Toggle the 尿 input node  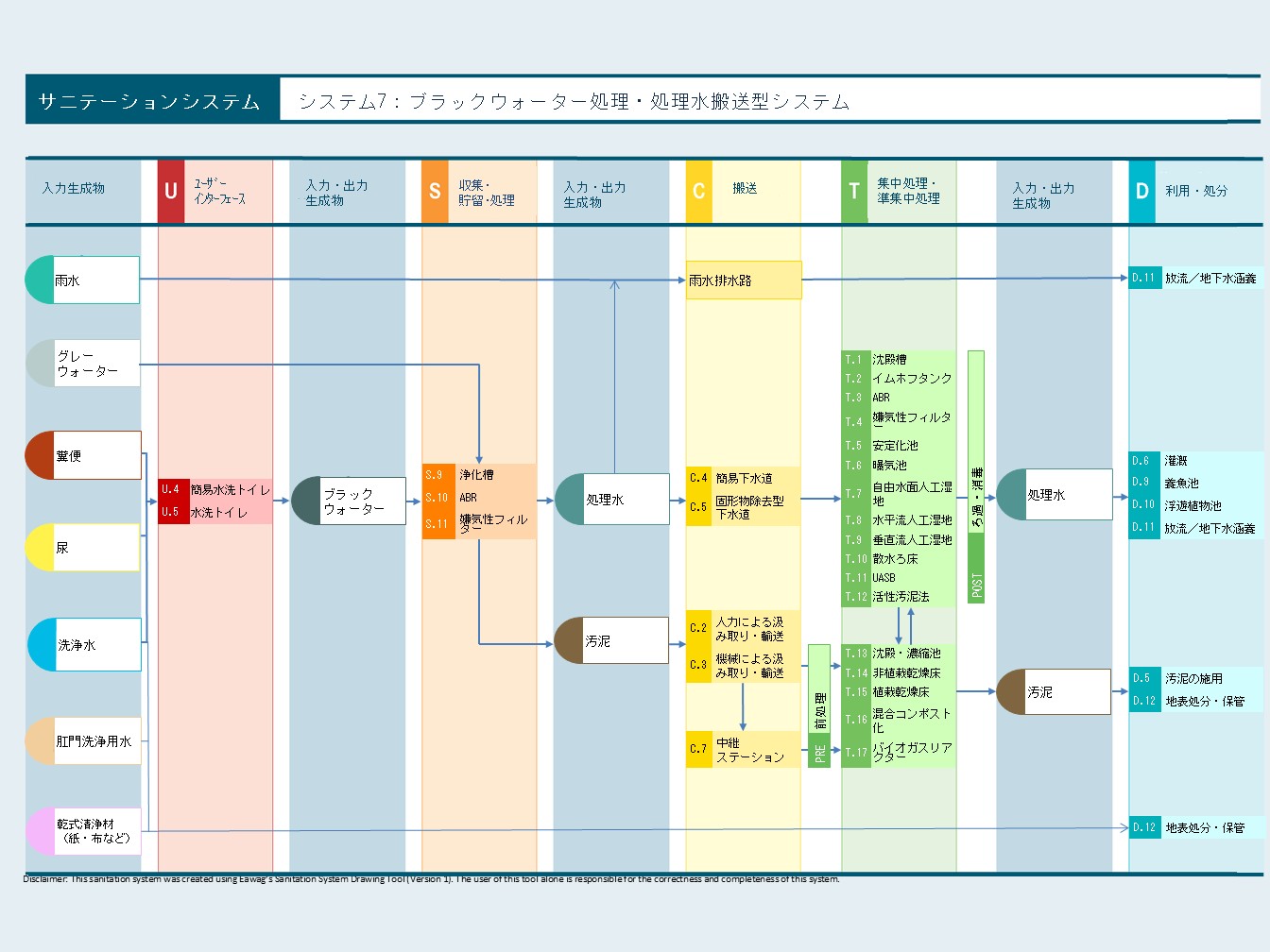point(82,548)
